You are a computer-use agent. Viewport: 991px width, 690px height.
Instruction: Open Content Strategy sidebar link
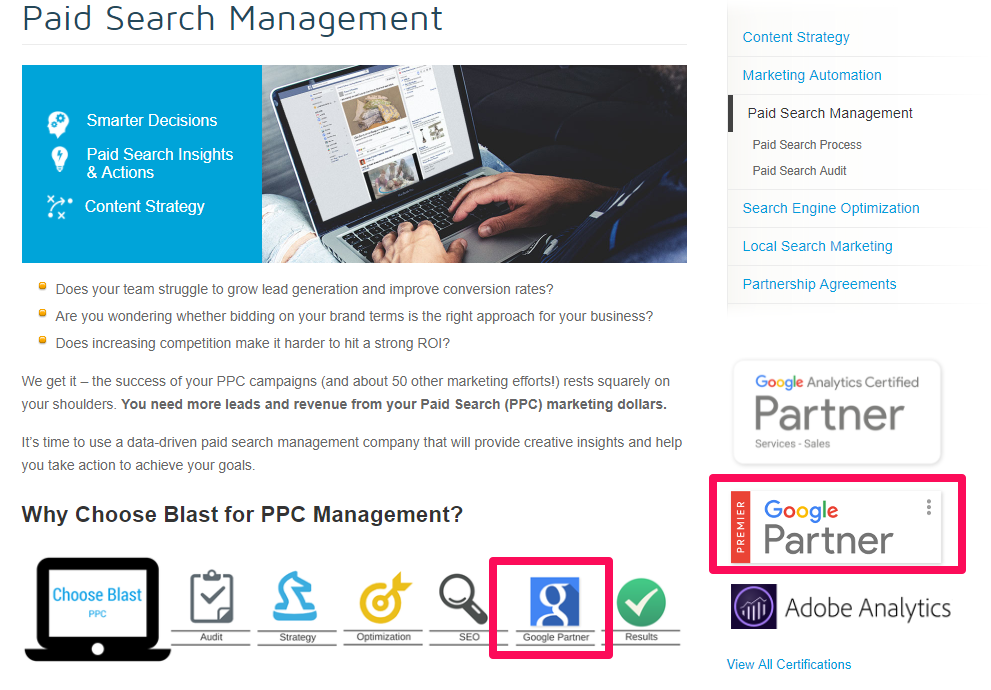click(796, 37)
